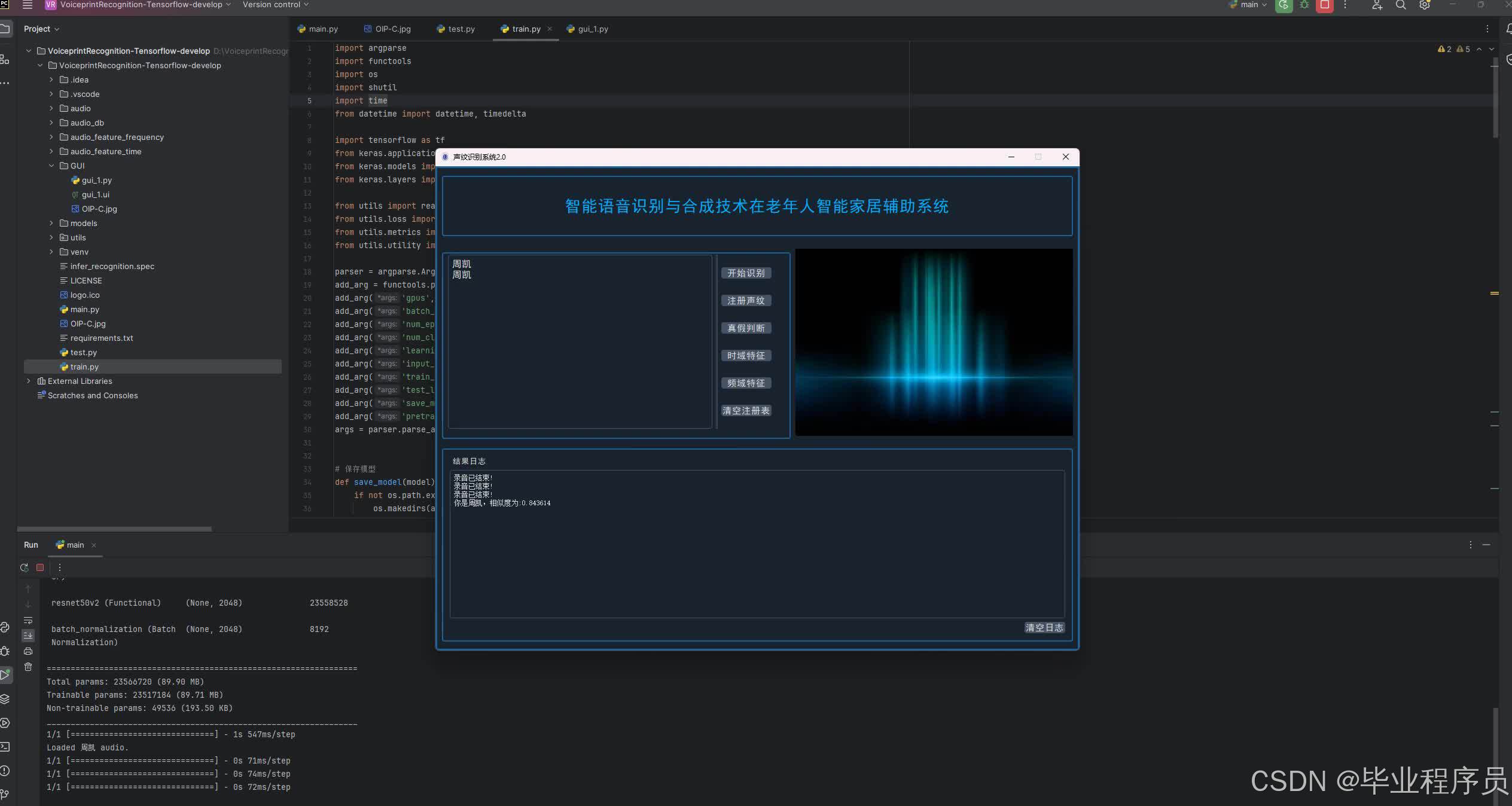Image resolution: width=1512 pixels, height=806 pixels.
Task: Stop process in Run tool window toolbar
Action: pos(40,567)
